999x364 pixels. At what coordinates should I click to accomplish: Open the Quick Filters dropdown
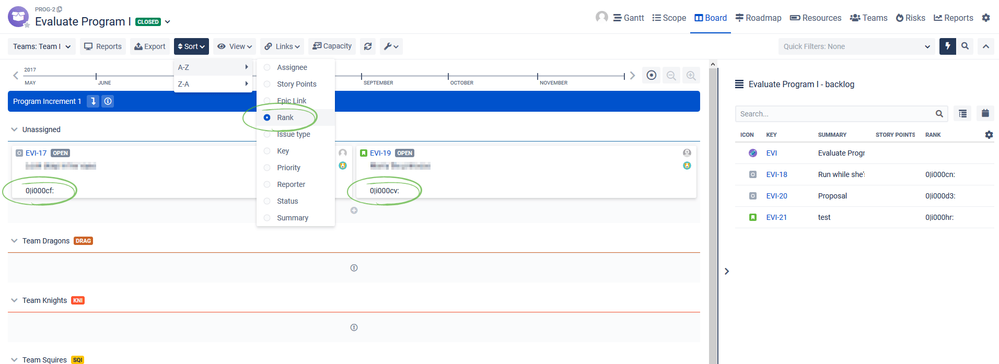(x=856, y=47)
